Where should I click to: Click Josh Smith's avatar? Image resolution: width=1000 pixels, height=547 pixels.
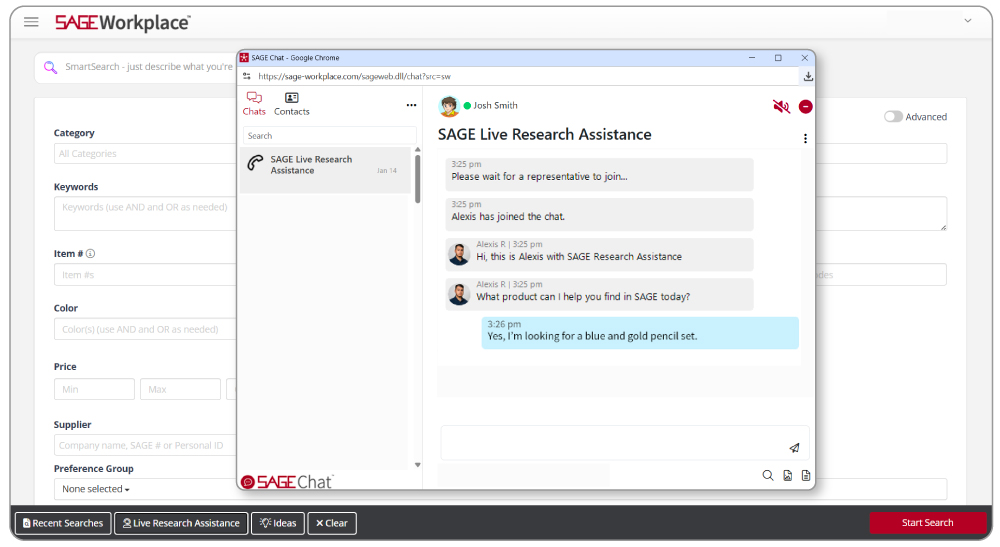click(x=449, y=106)
